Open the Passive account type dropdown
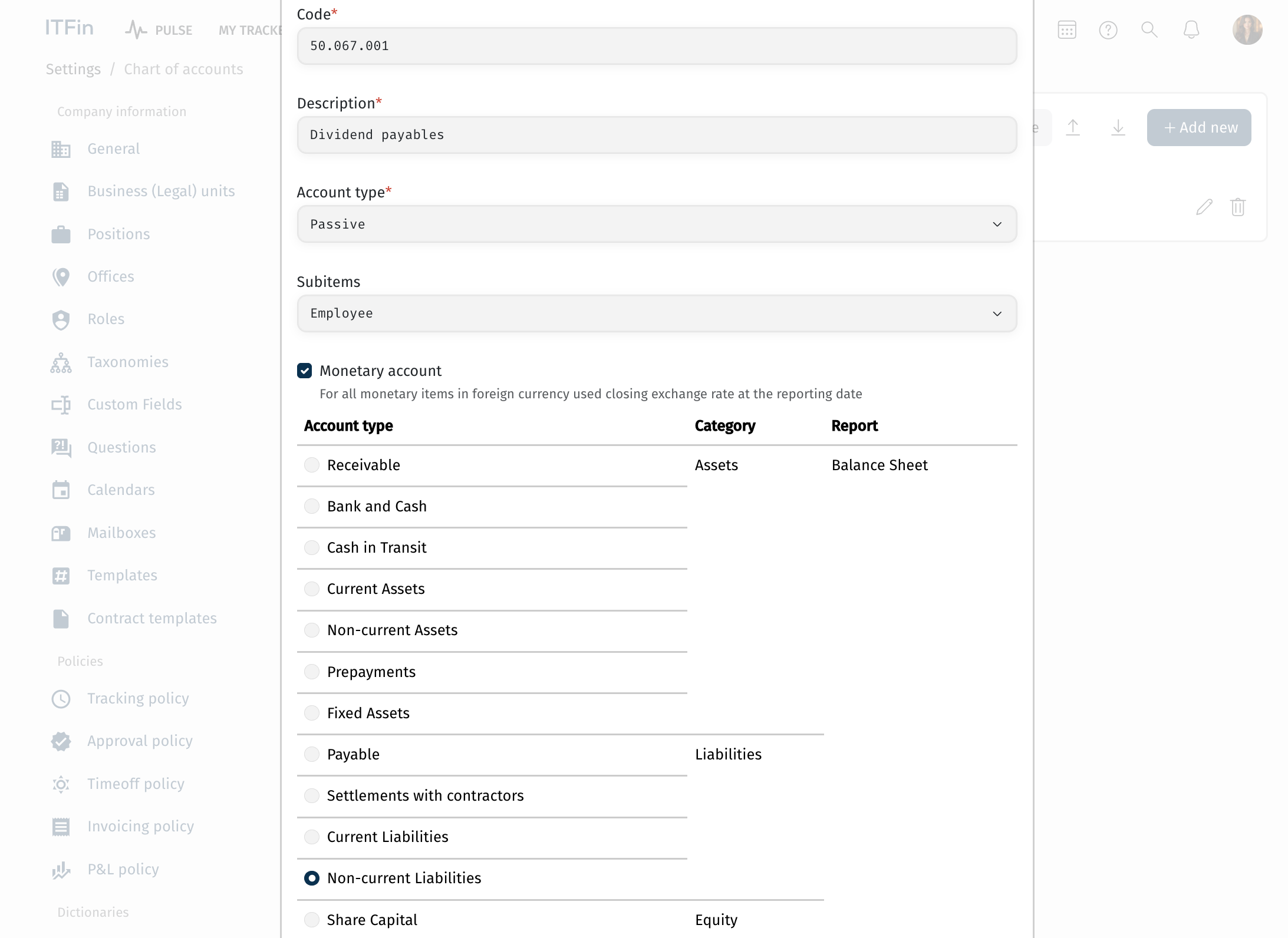The height and width of the screenshot is (938, 1288). pyautogui.click(x=657, y=224)
